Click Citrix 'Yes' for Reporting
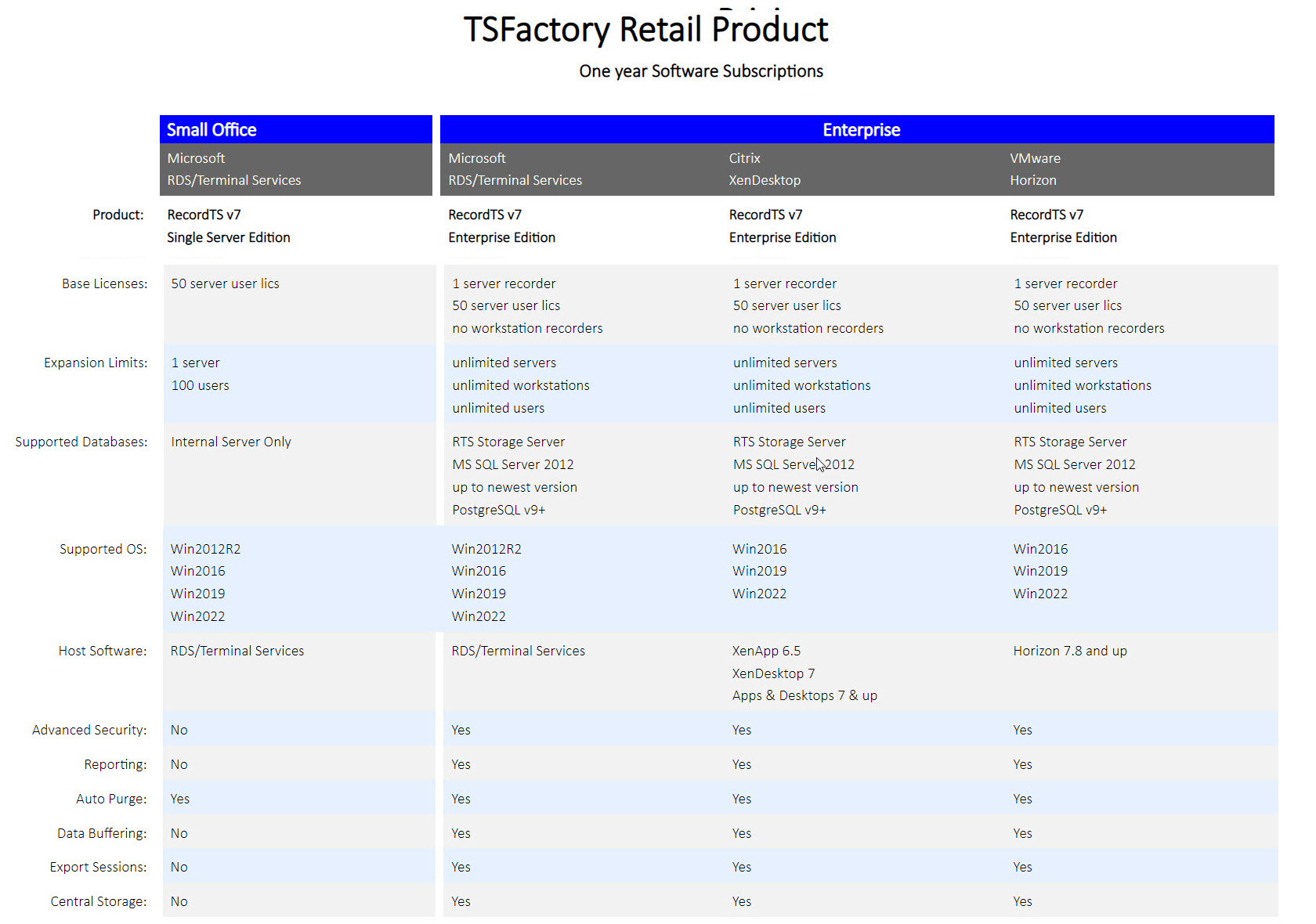 [742, 764]
